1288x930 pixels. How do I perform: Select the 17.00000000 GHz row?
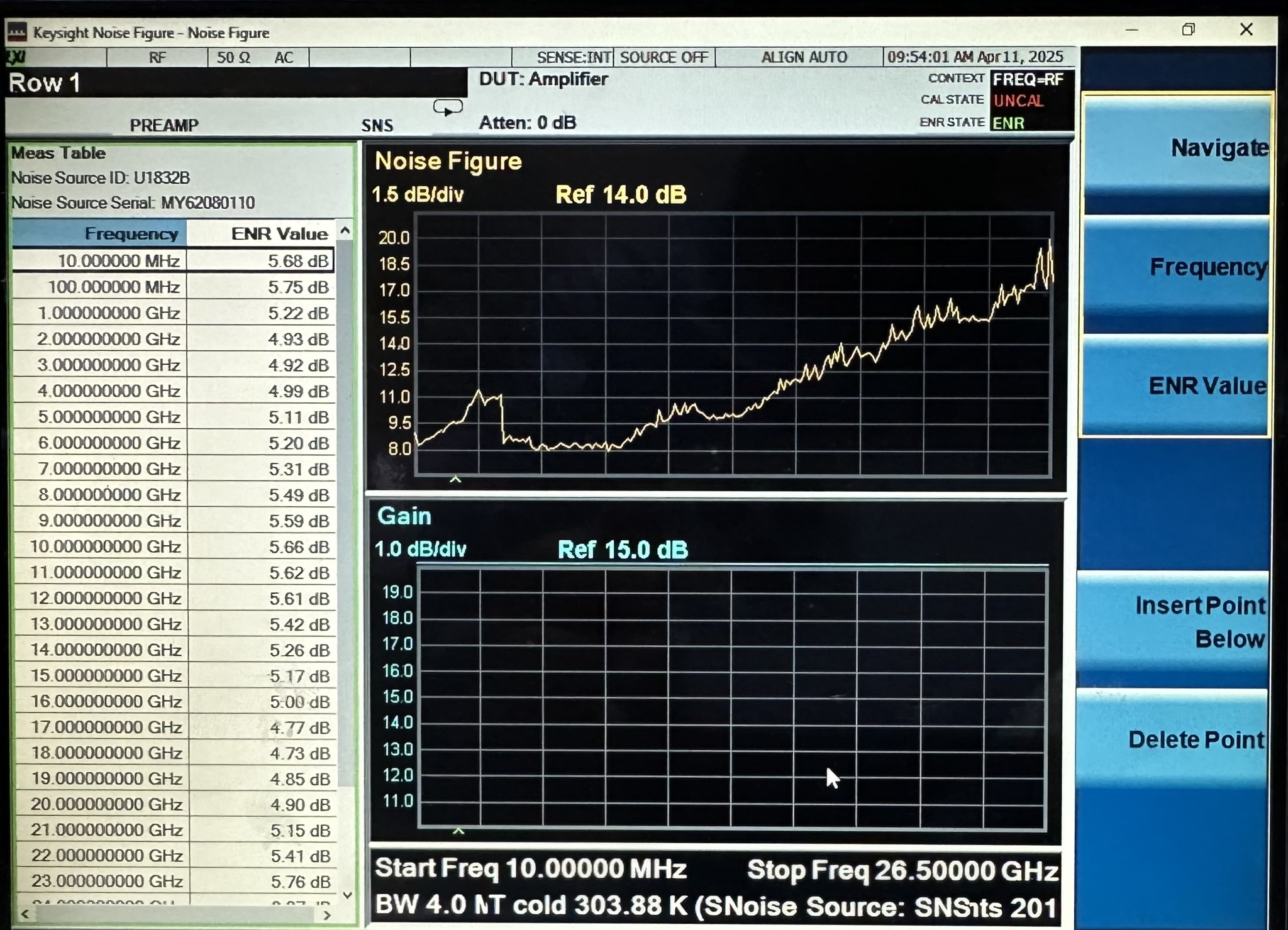tap(174, 727)
